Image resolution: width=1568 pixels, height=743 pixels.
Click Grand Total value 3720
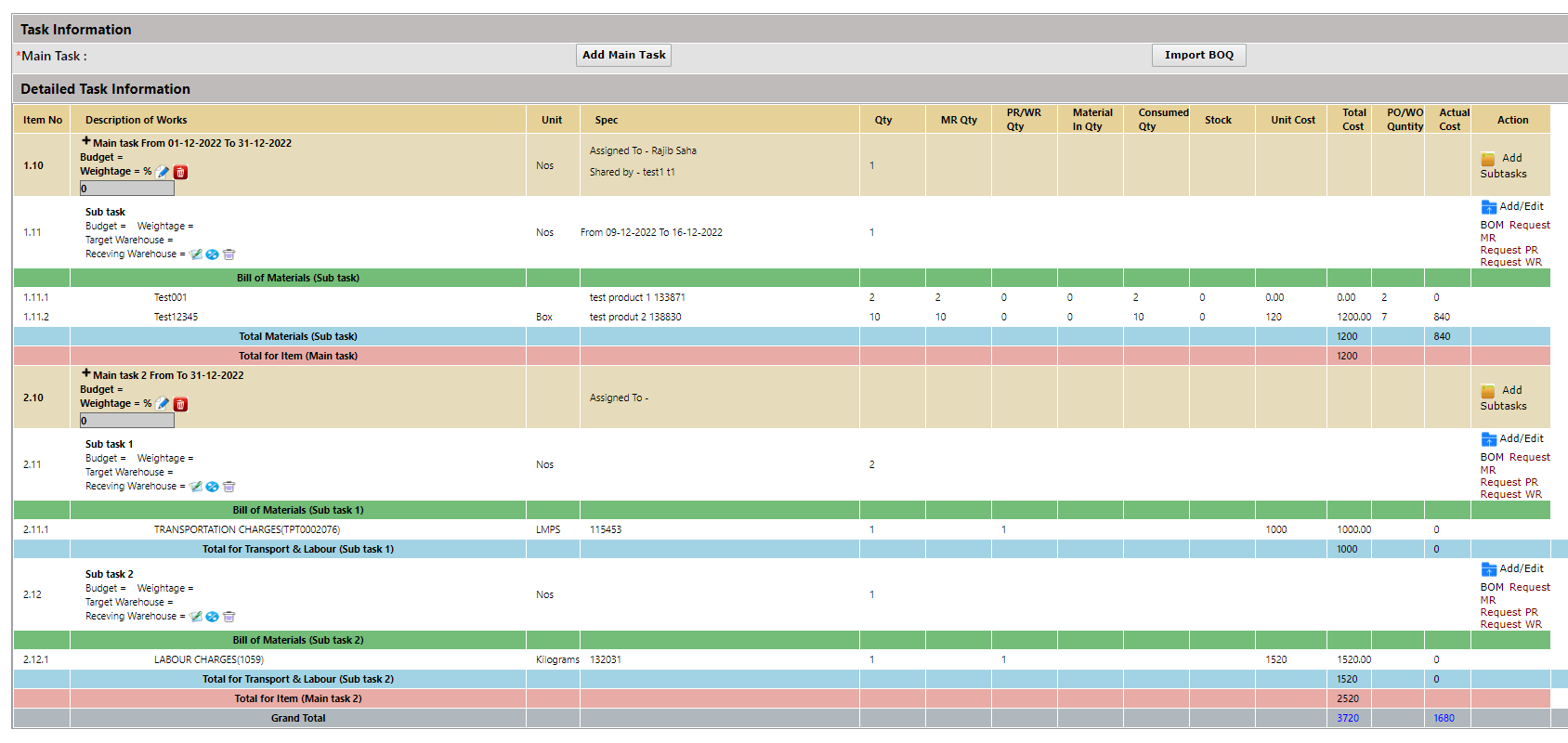point(1348,719)
